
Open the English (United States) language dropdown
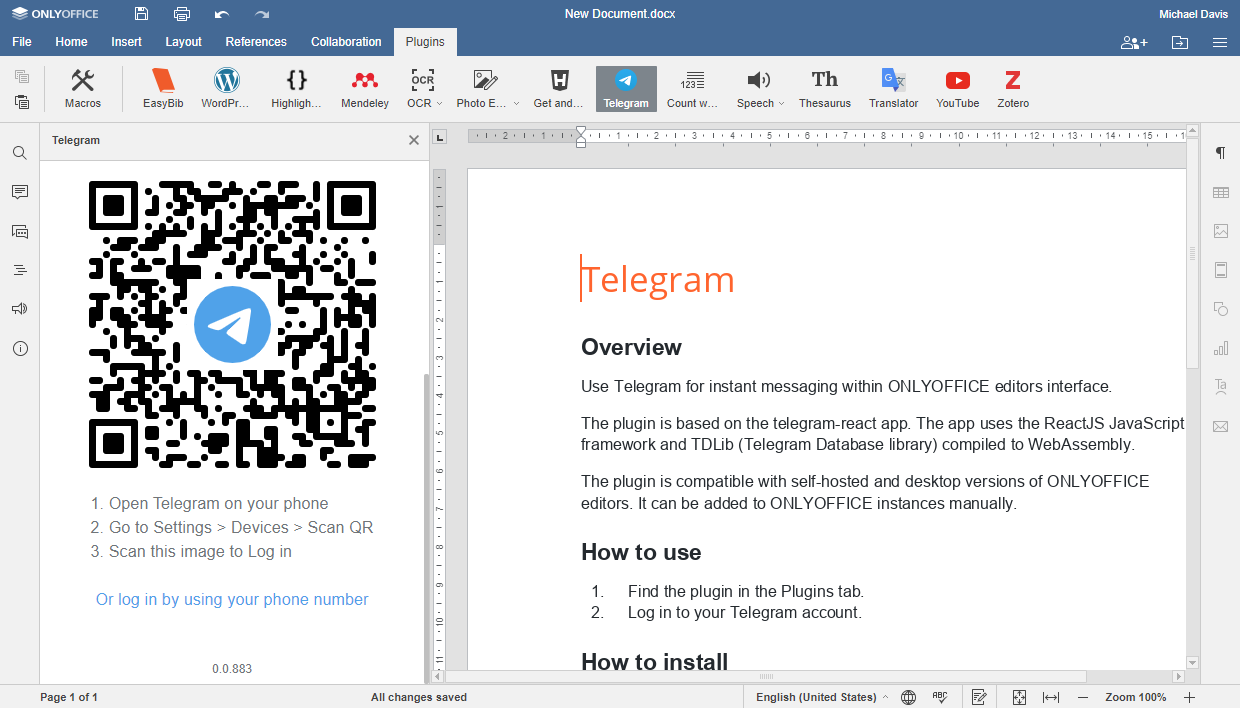(821, 697)
